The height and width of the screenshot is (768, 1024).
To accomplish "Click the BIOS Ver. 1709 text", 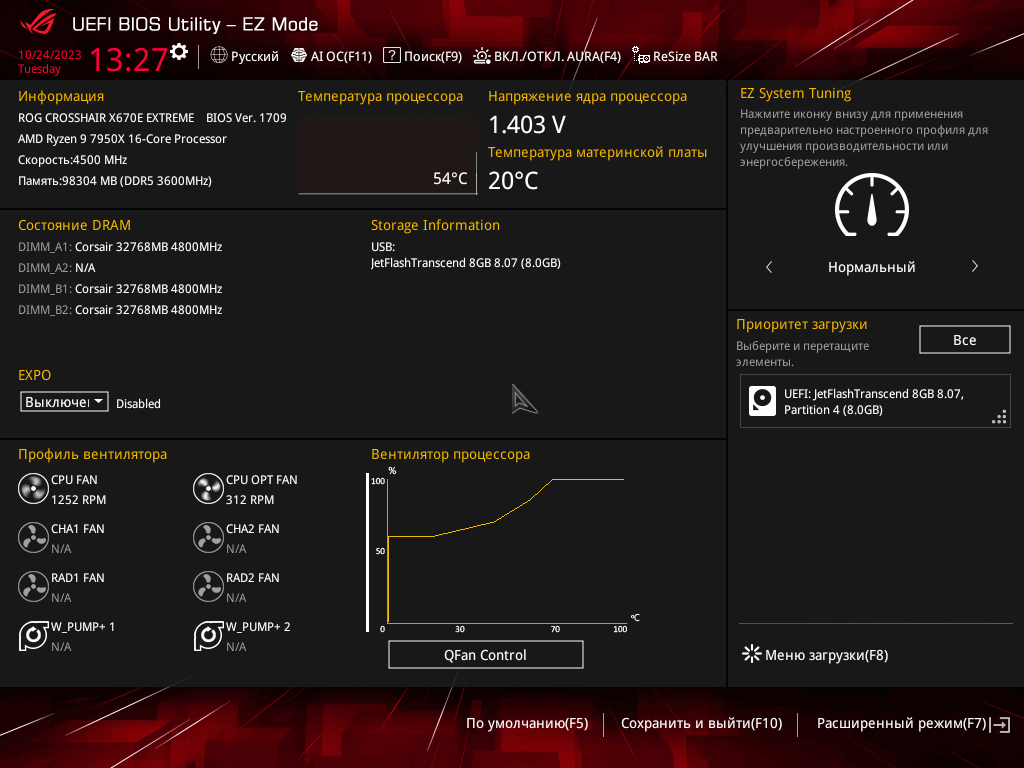I will (x=246, y=118).
